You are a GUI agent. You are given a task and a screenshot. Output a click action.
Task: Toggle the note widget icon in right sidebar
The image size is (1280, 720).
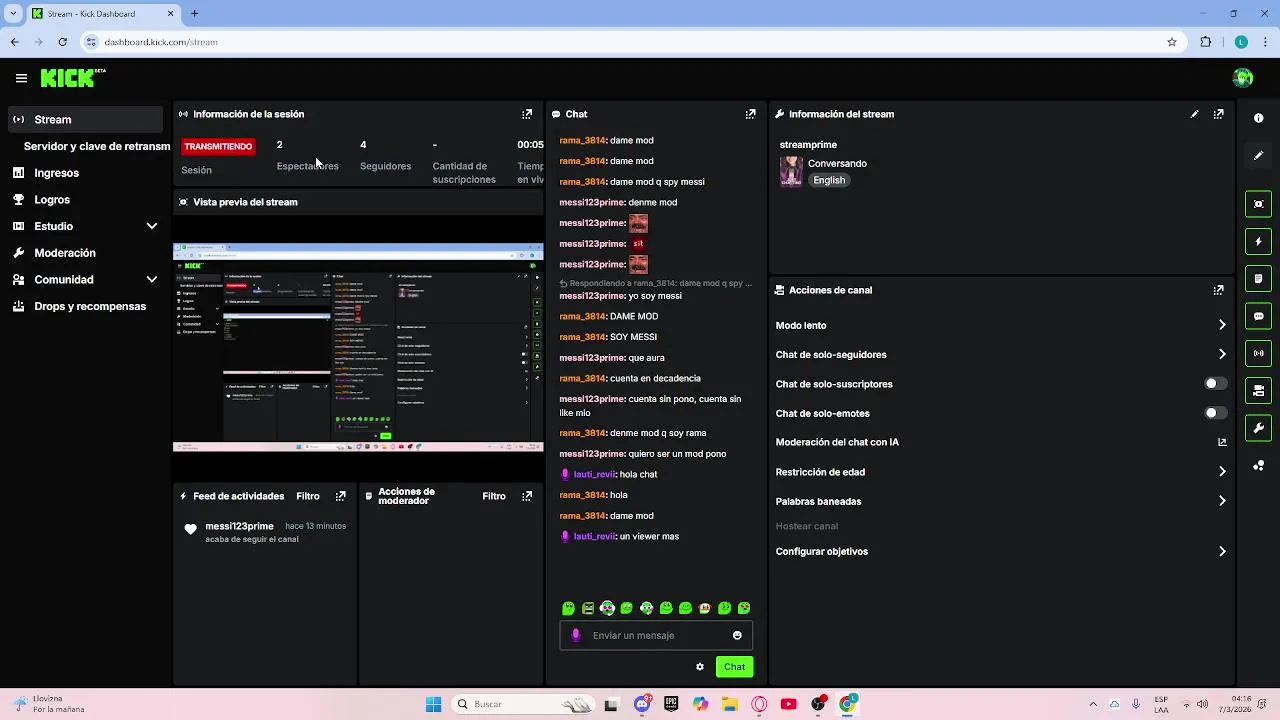1258,278
